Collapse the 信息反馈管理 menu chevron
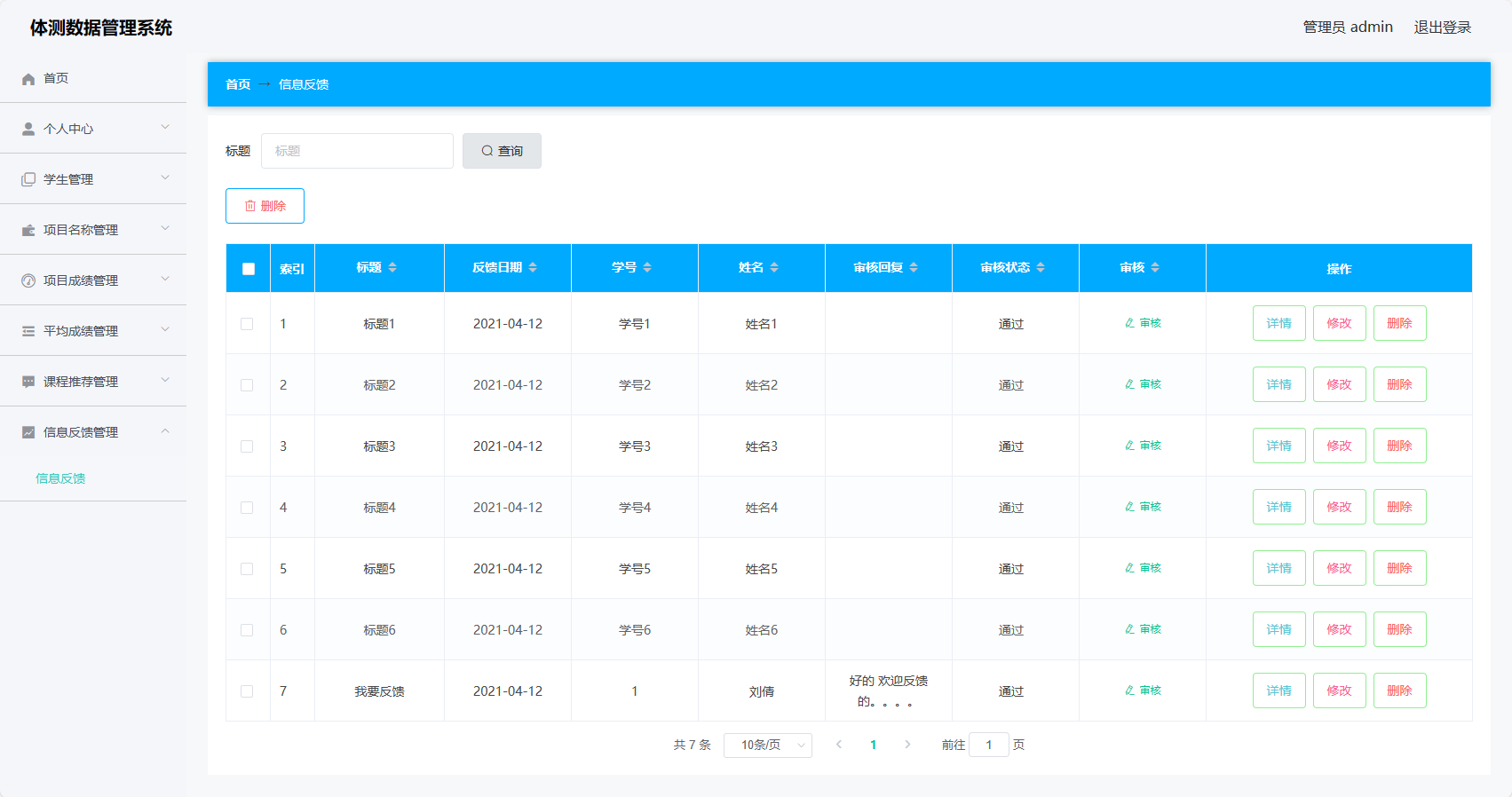This screenshot has width=1512, height=797. pos(165,431)
